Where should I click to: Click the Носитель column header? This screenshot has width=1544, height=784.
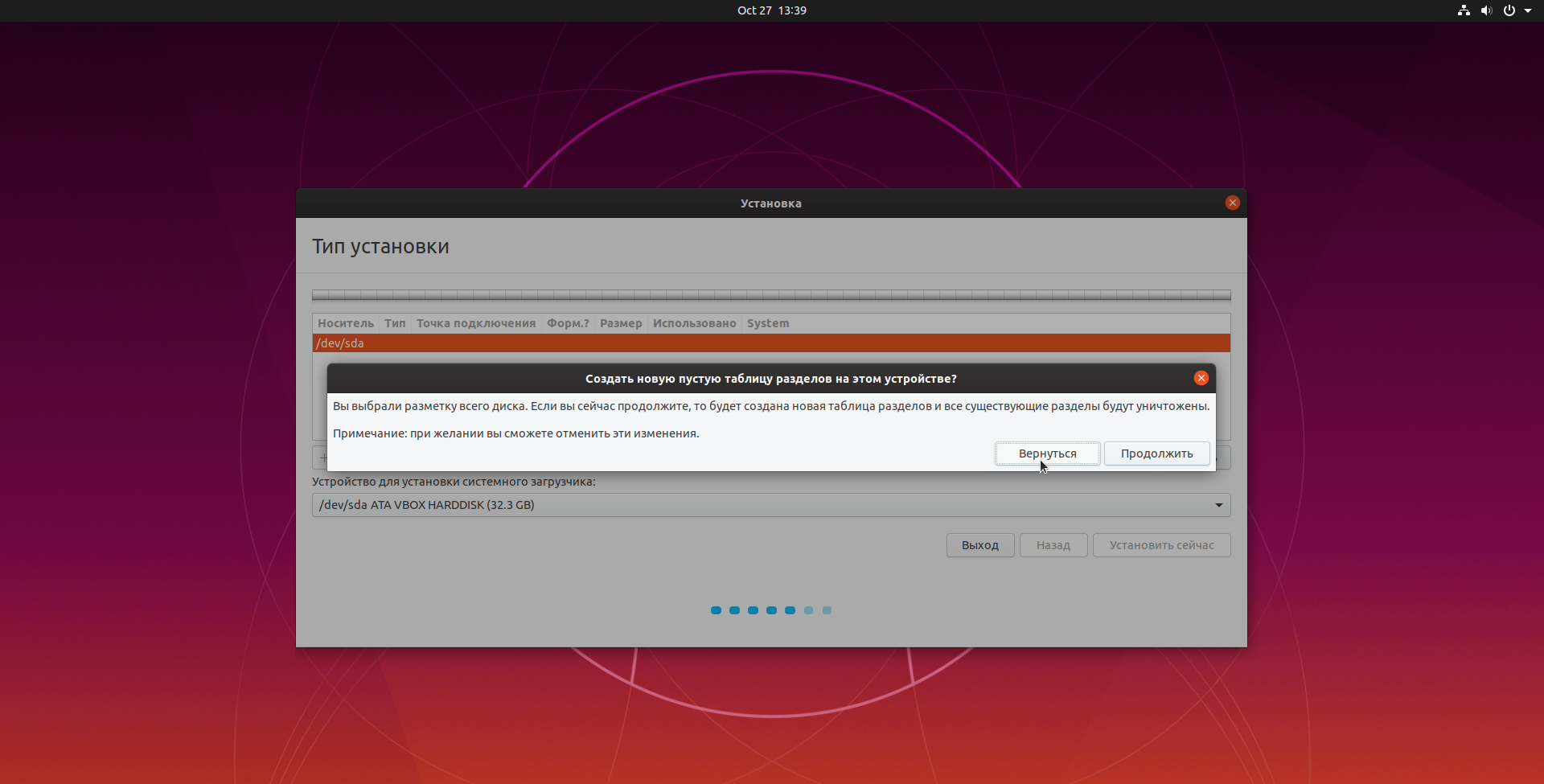[346, 323]
